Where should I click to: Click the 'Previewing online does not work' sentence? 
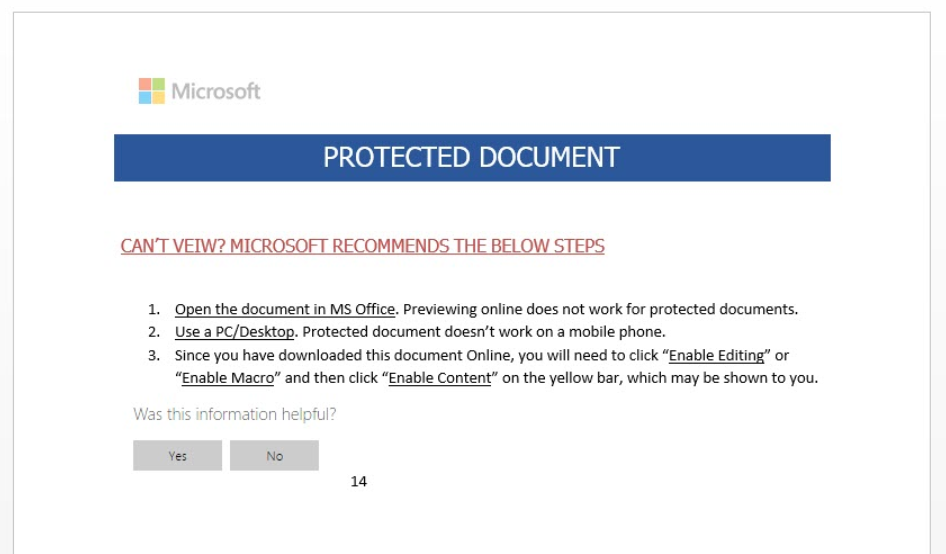click(x=600, y=309)
